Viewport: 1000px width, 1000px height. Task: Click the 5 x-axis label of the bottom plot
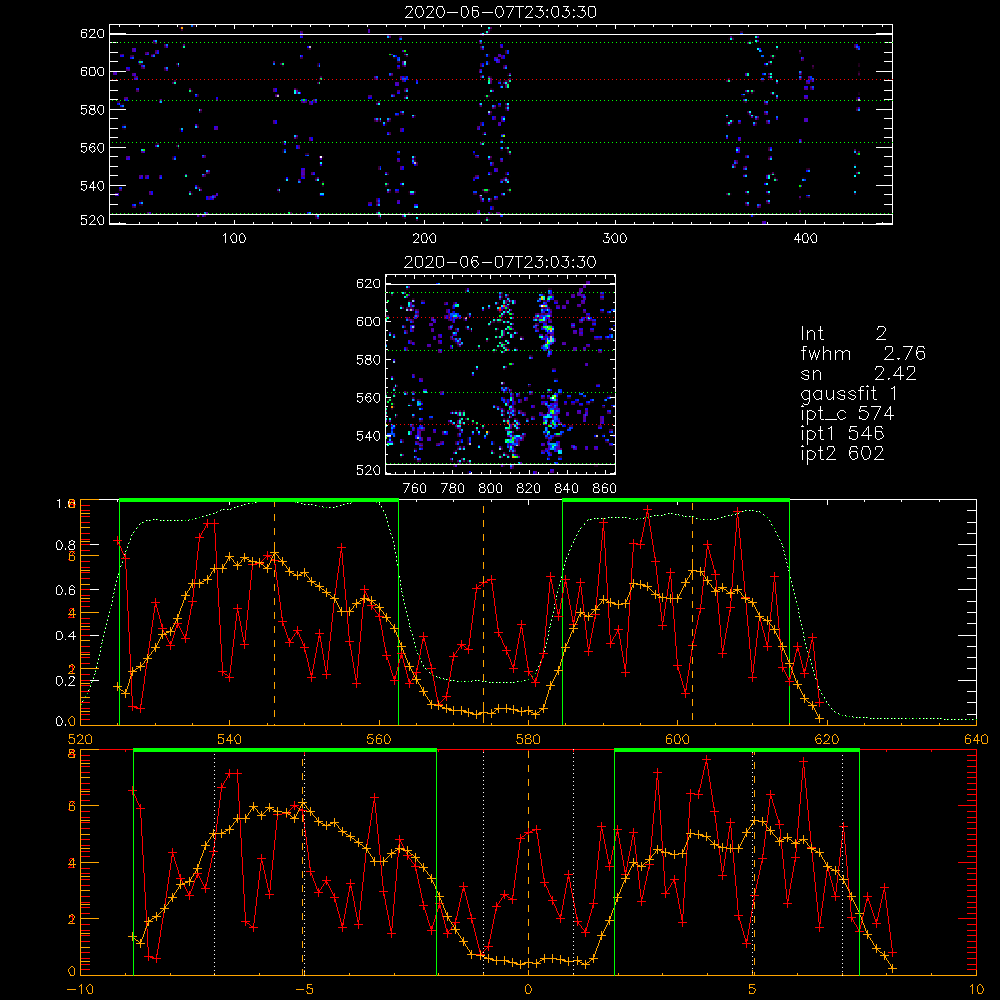coord(753,990)
